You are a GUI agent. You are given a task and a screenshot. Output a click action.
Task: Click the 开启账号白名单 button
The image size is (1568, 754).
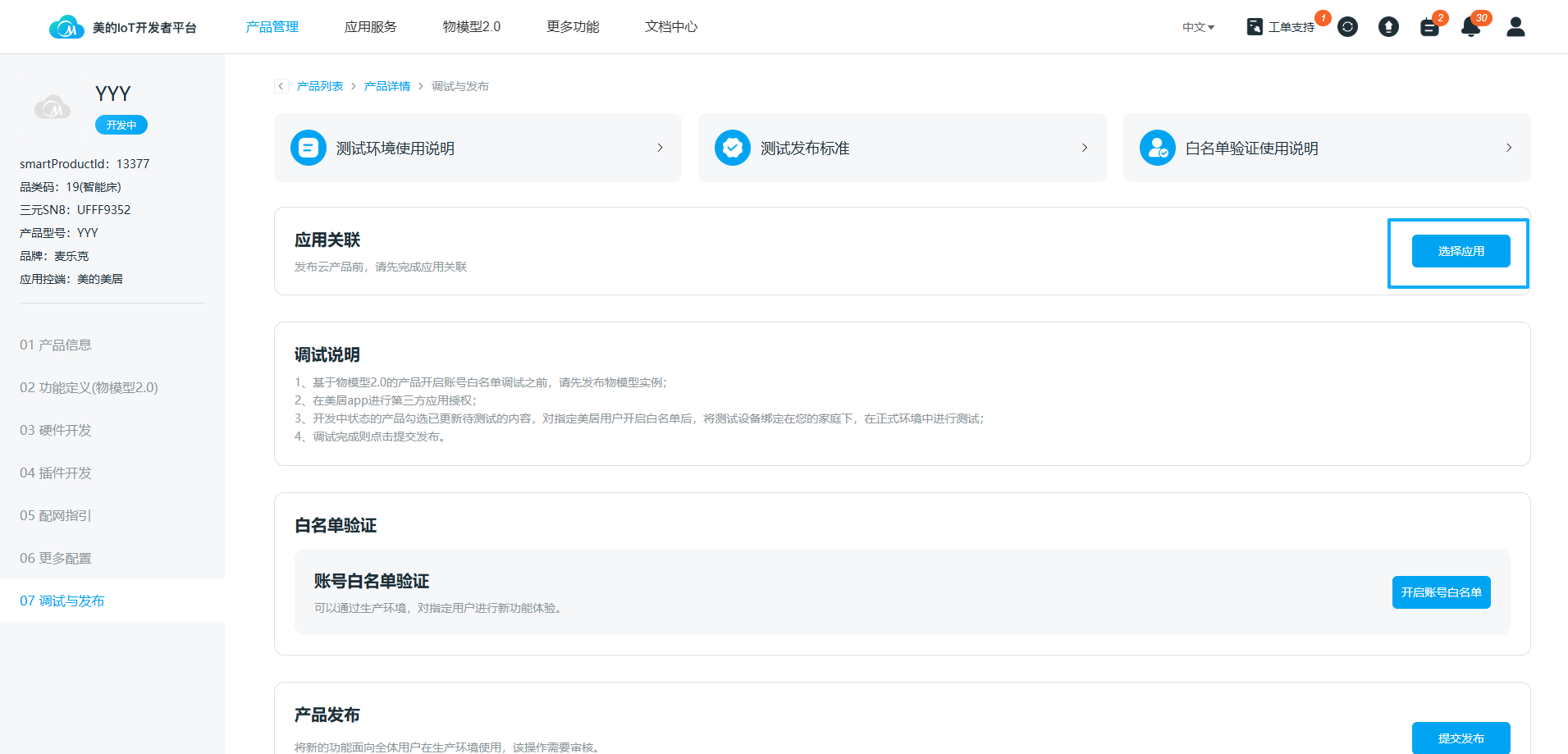[x=1441, y=592]
